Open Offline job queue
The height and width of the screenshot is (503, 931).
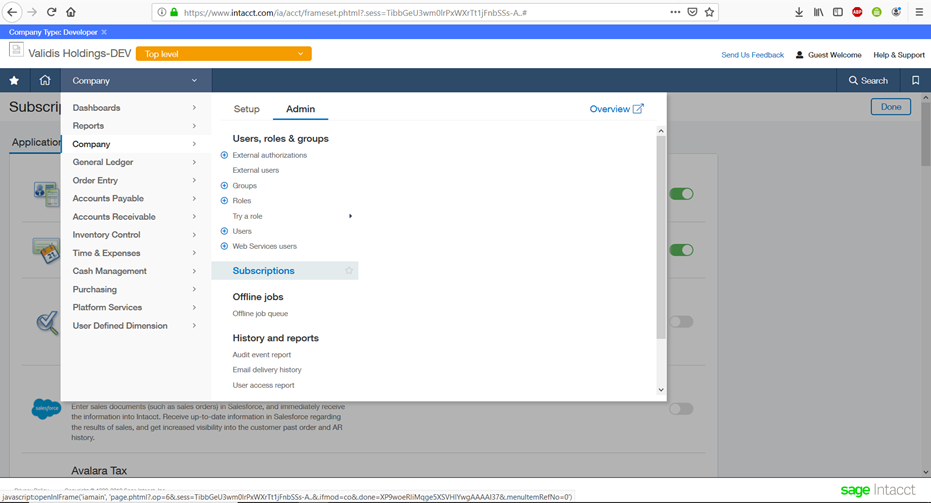point(260,314)
